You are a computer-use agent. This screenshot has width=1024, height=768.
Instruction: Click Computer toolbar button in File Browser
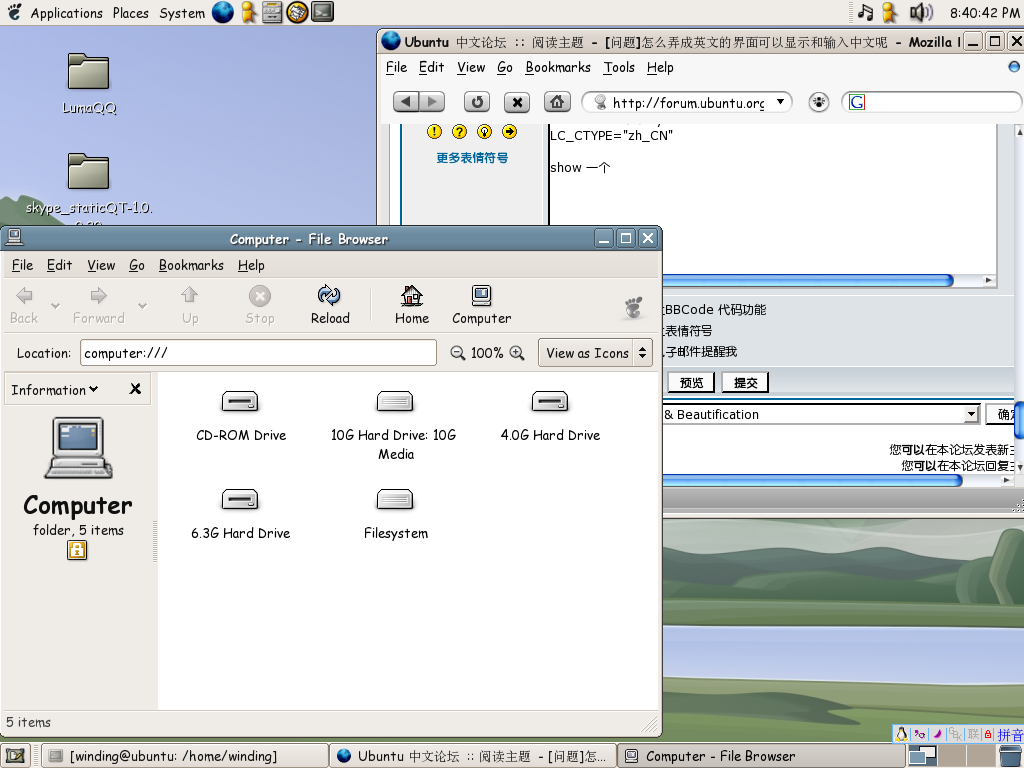[481, 304]
